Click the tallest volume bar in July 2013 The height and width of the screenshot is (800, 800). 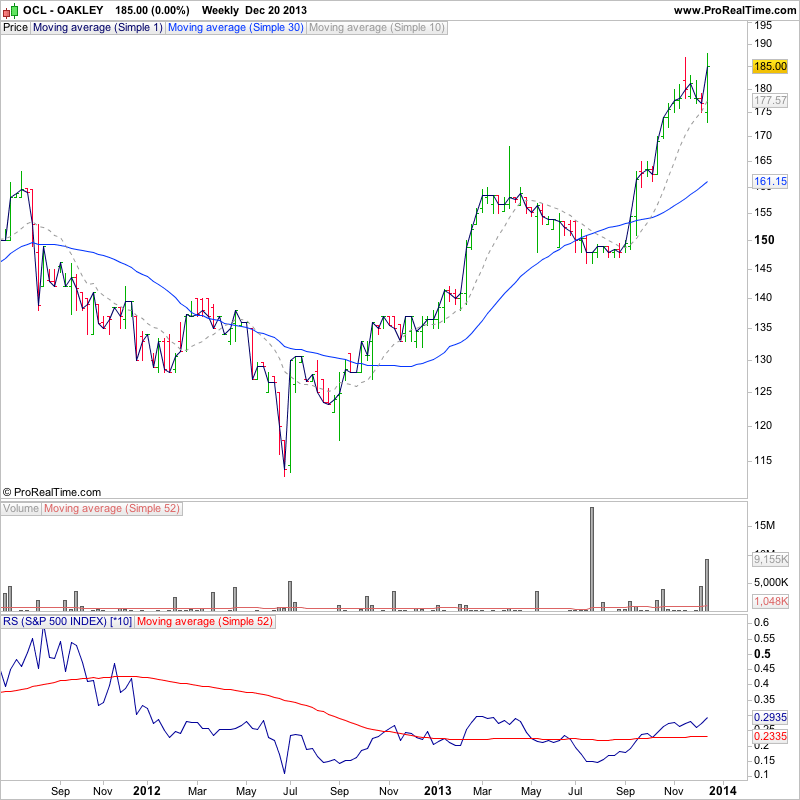tap(592, 558)
